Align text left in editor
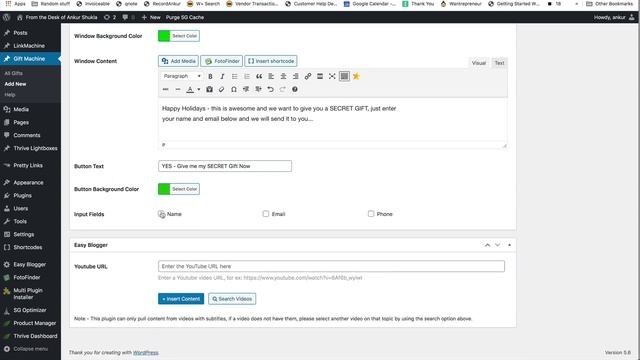640x360 pixels. (271, 76)
